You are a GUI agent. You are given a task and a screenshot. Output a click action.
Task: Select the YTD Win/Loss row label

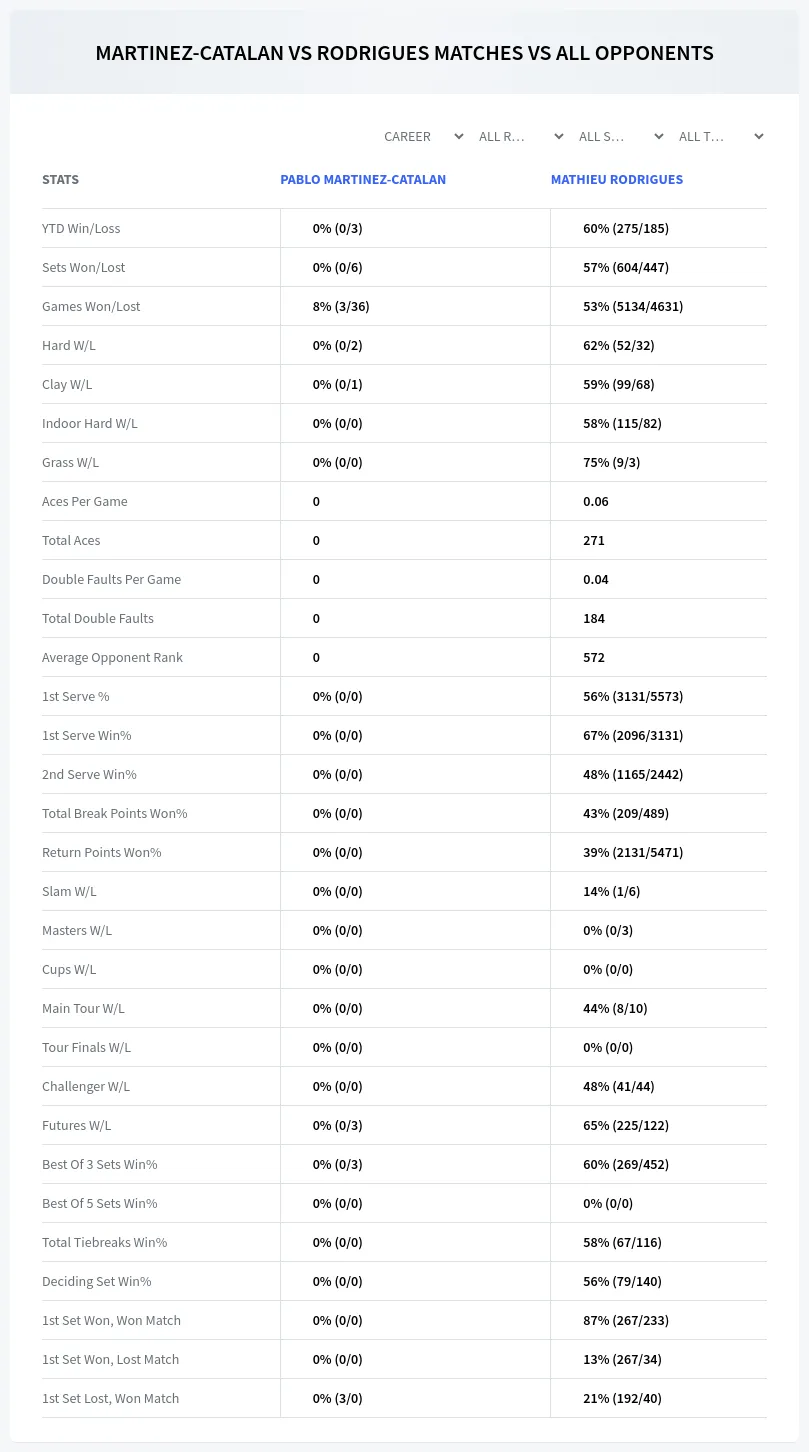click(81, 228)
